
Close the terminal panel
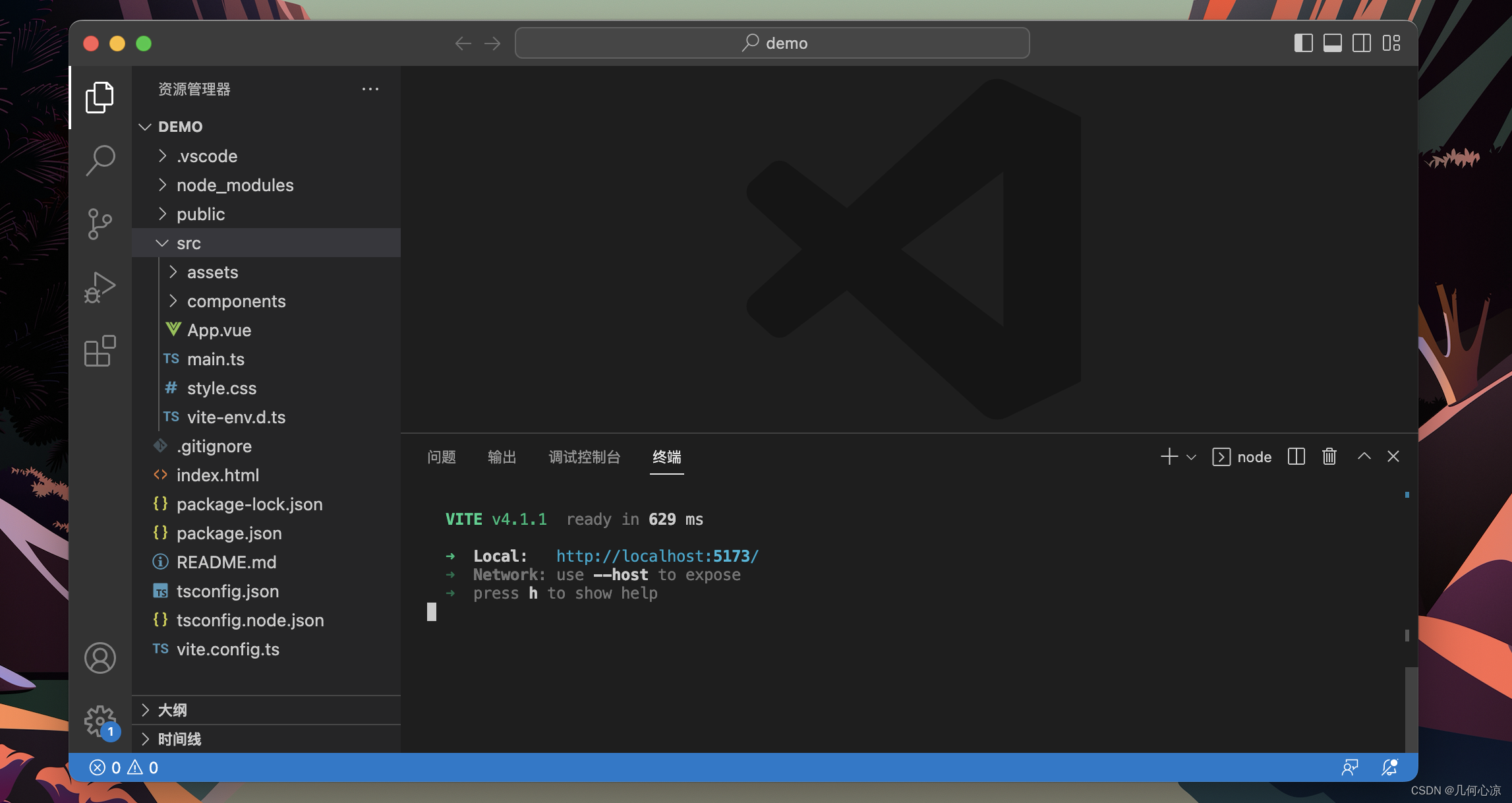click(x=1393, y=456)
